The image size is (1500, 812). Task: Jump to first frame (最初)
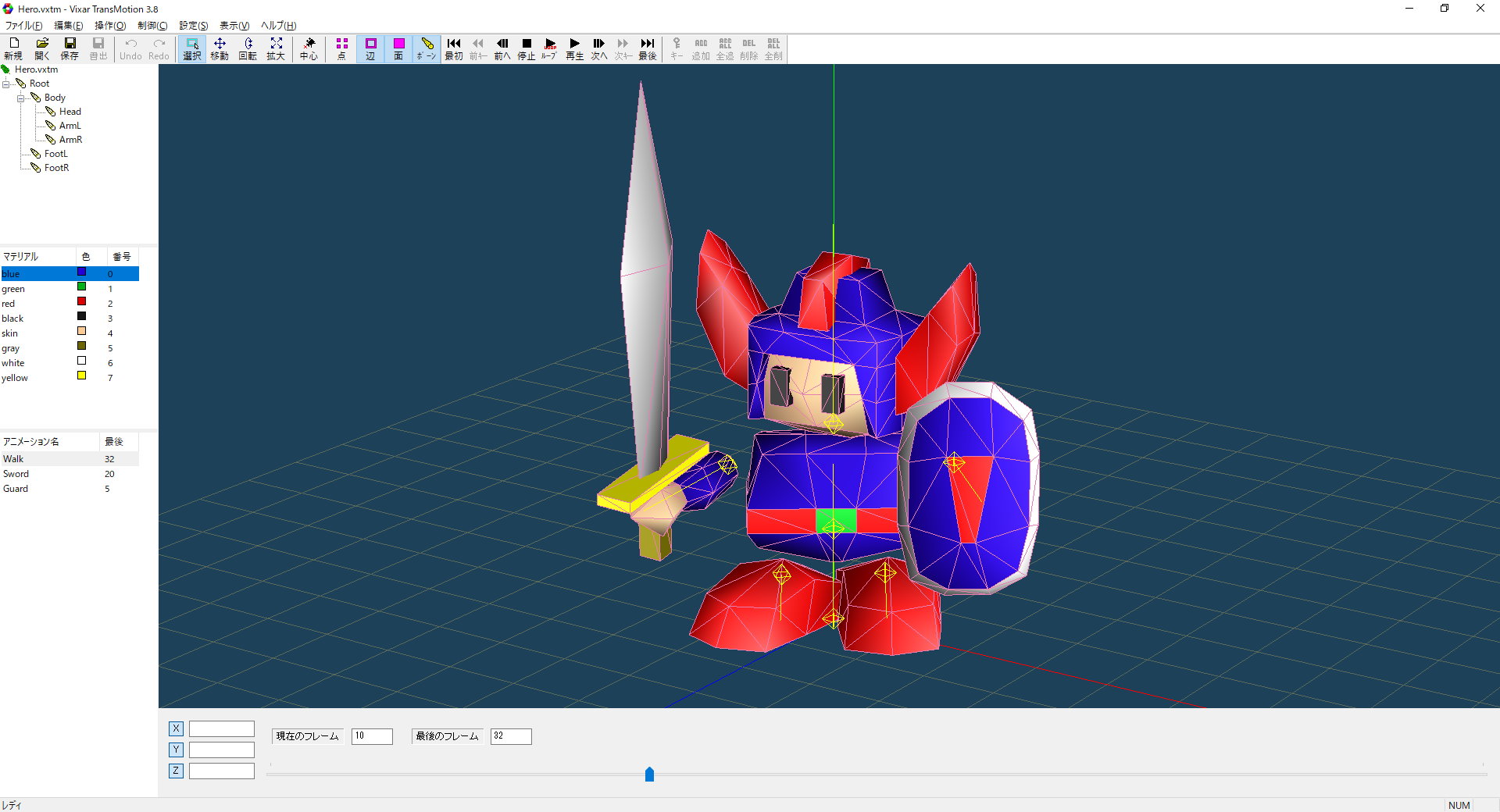454,48
